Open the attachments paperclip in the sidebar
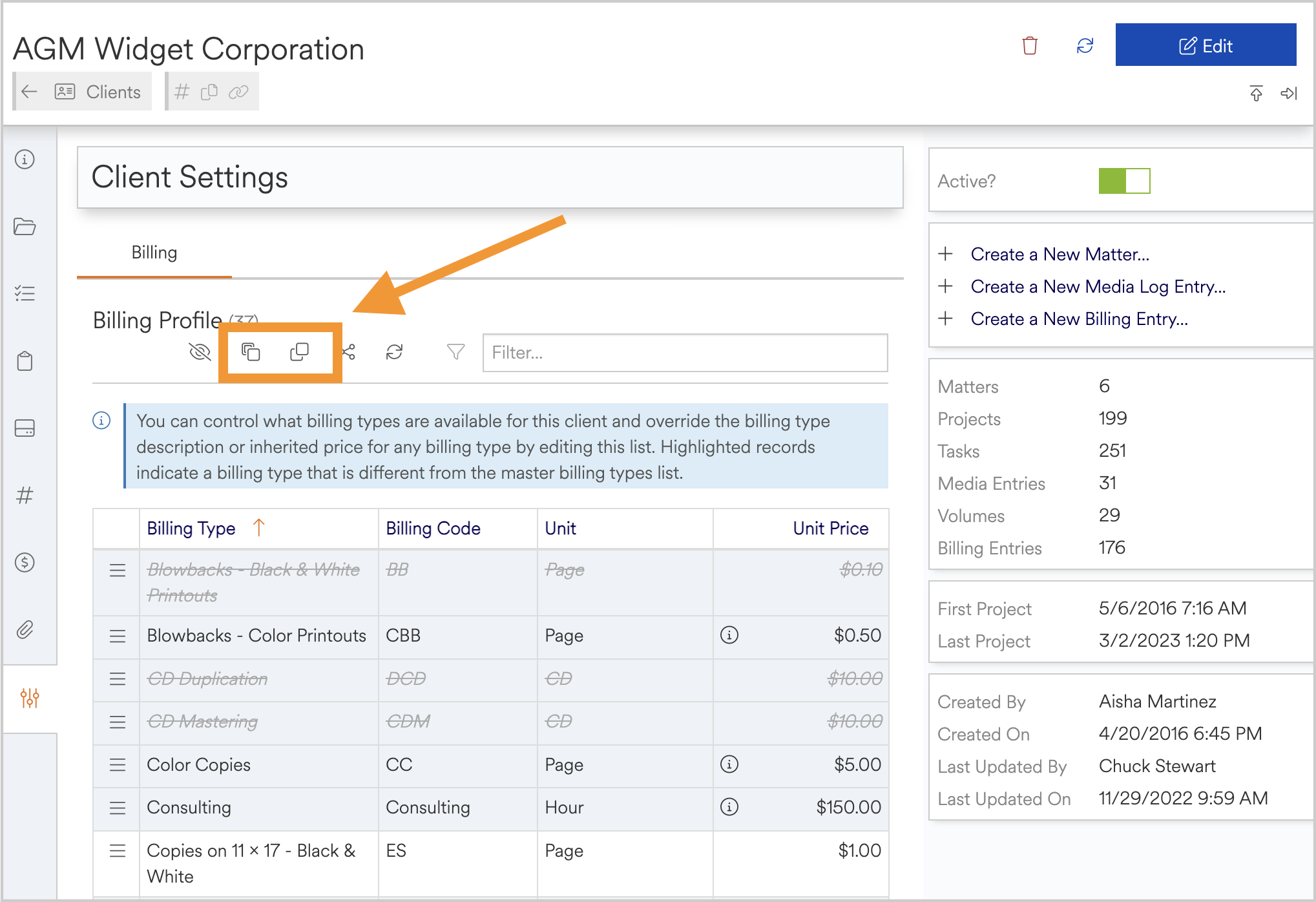Viewport: 1316px width, 902px height. coord(25,629)
